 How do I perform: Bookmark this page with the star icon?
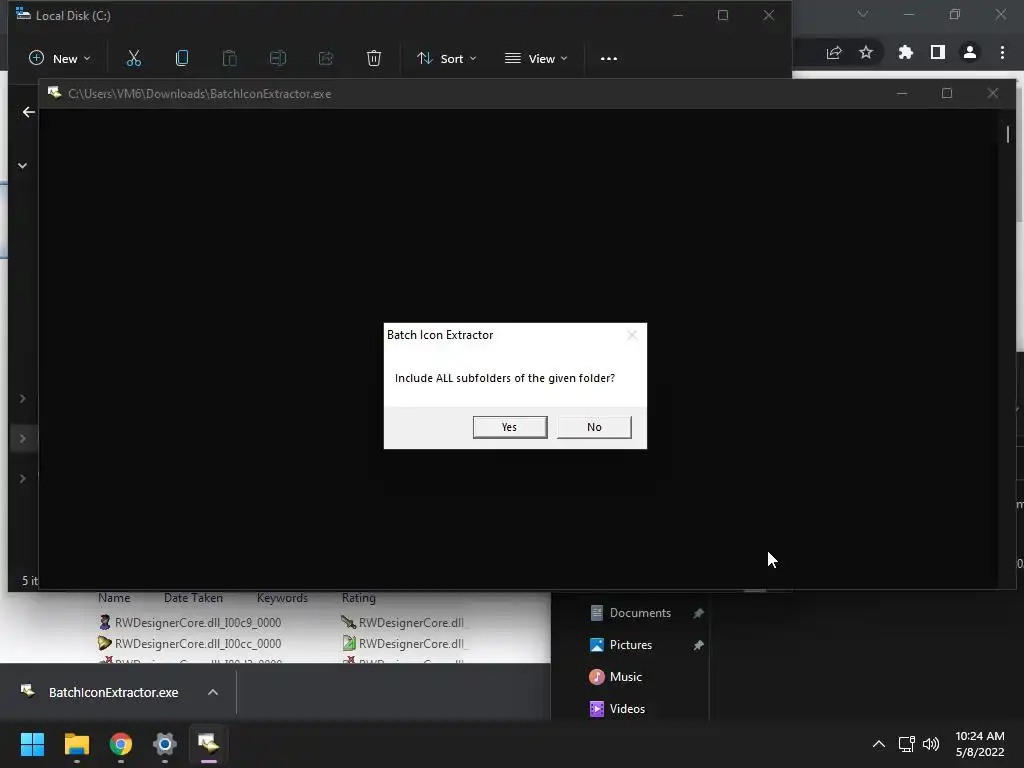[x=866, y=53]
